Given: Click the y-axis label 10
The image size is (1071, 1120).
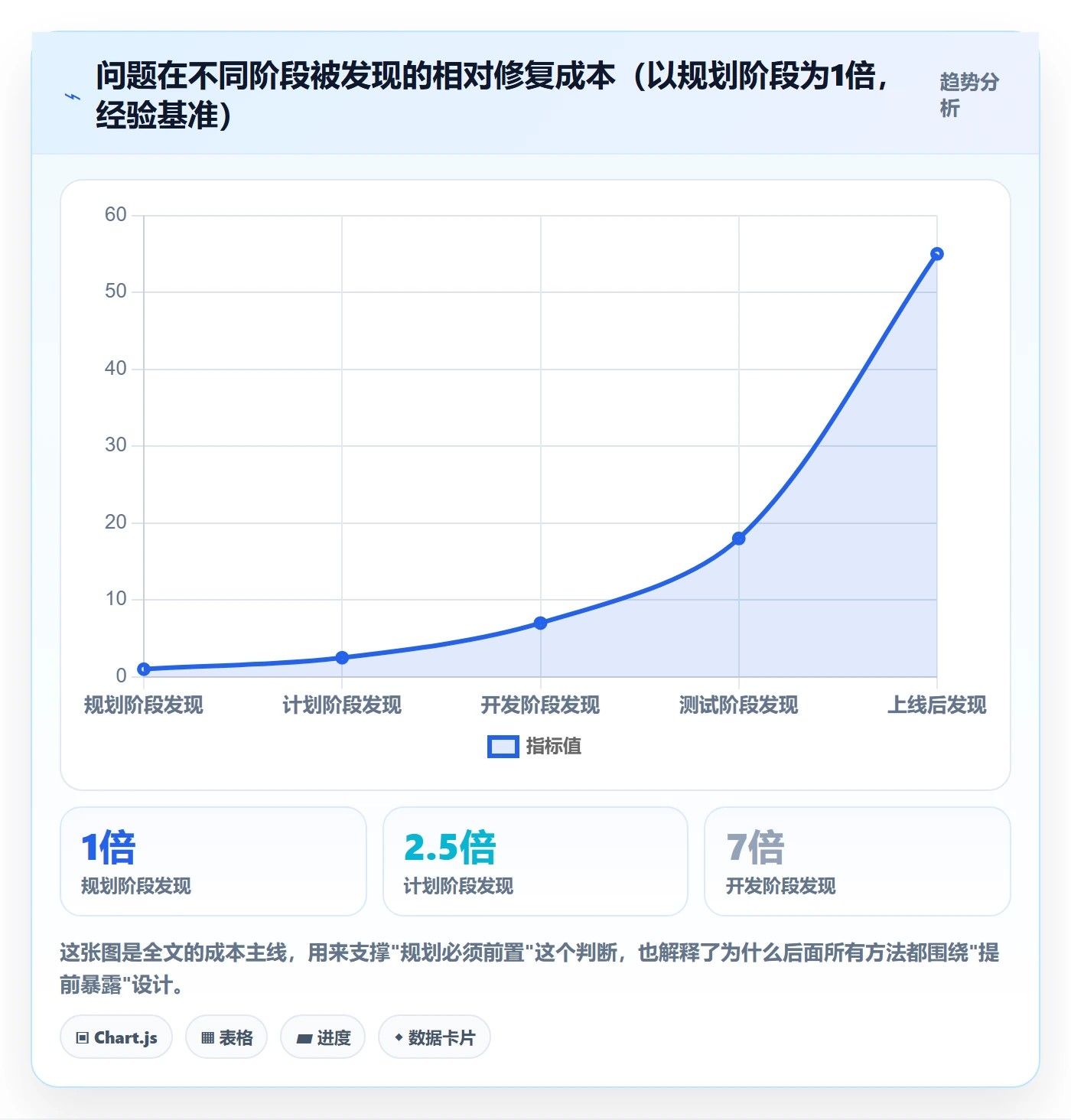Looking at the screenshot, I should point(116,599).
